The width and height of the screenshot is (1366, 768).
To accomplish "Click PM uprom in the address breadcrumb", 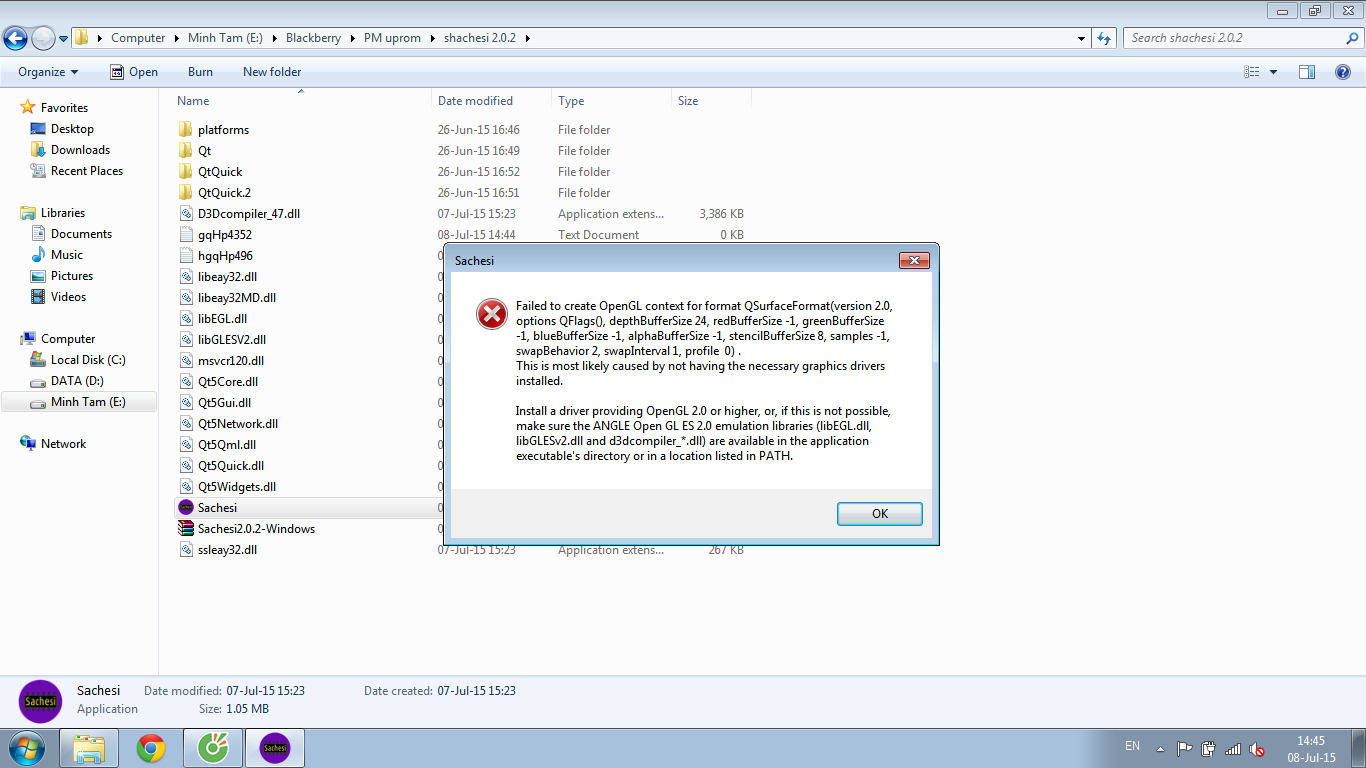I will pyautogui.click(x=392, y=38).
